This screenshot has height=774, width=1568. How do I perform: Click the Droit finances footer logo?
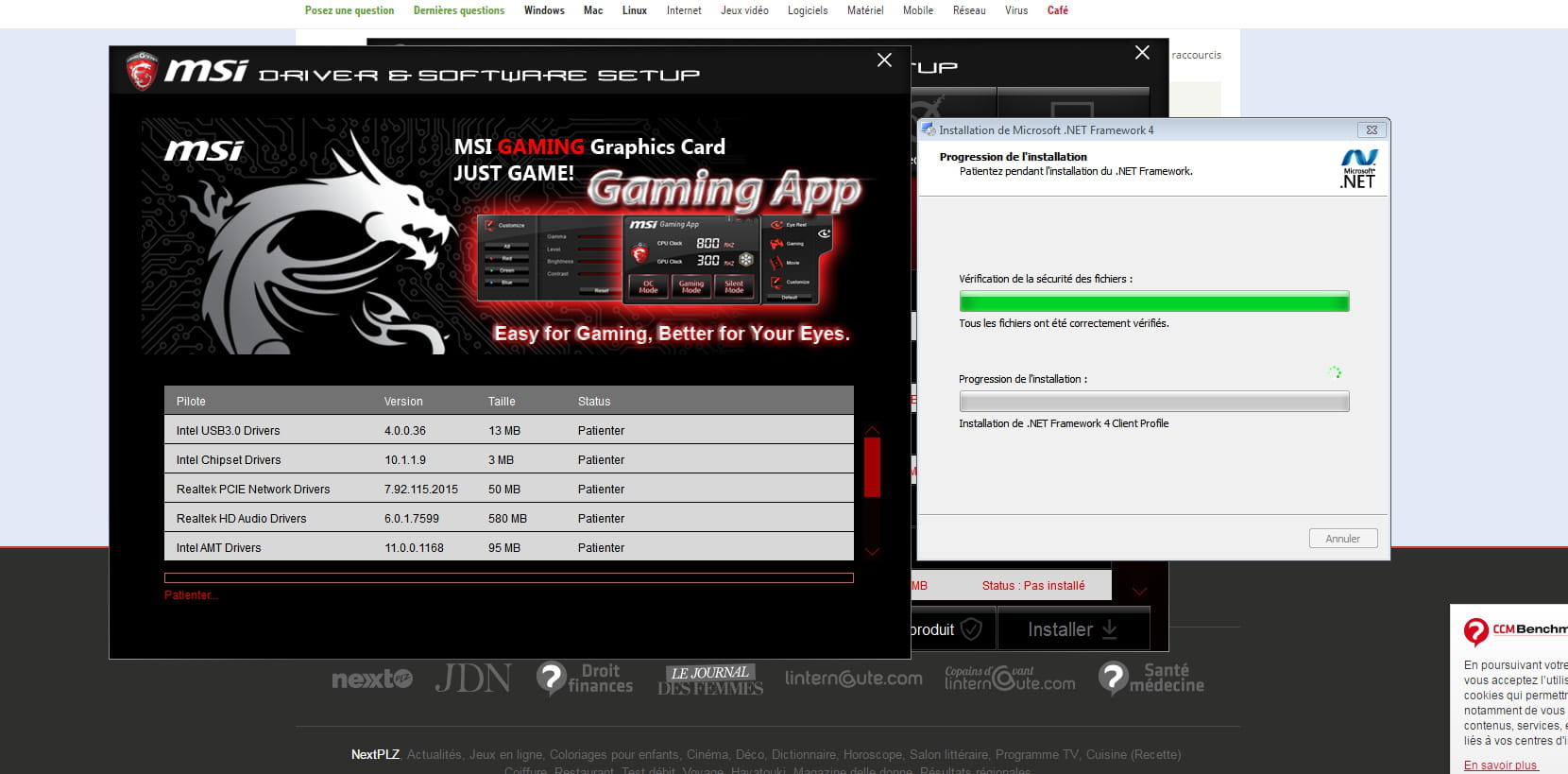pyautogui.click(x=585, y=678)
